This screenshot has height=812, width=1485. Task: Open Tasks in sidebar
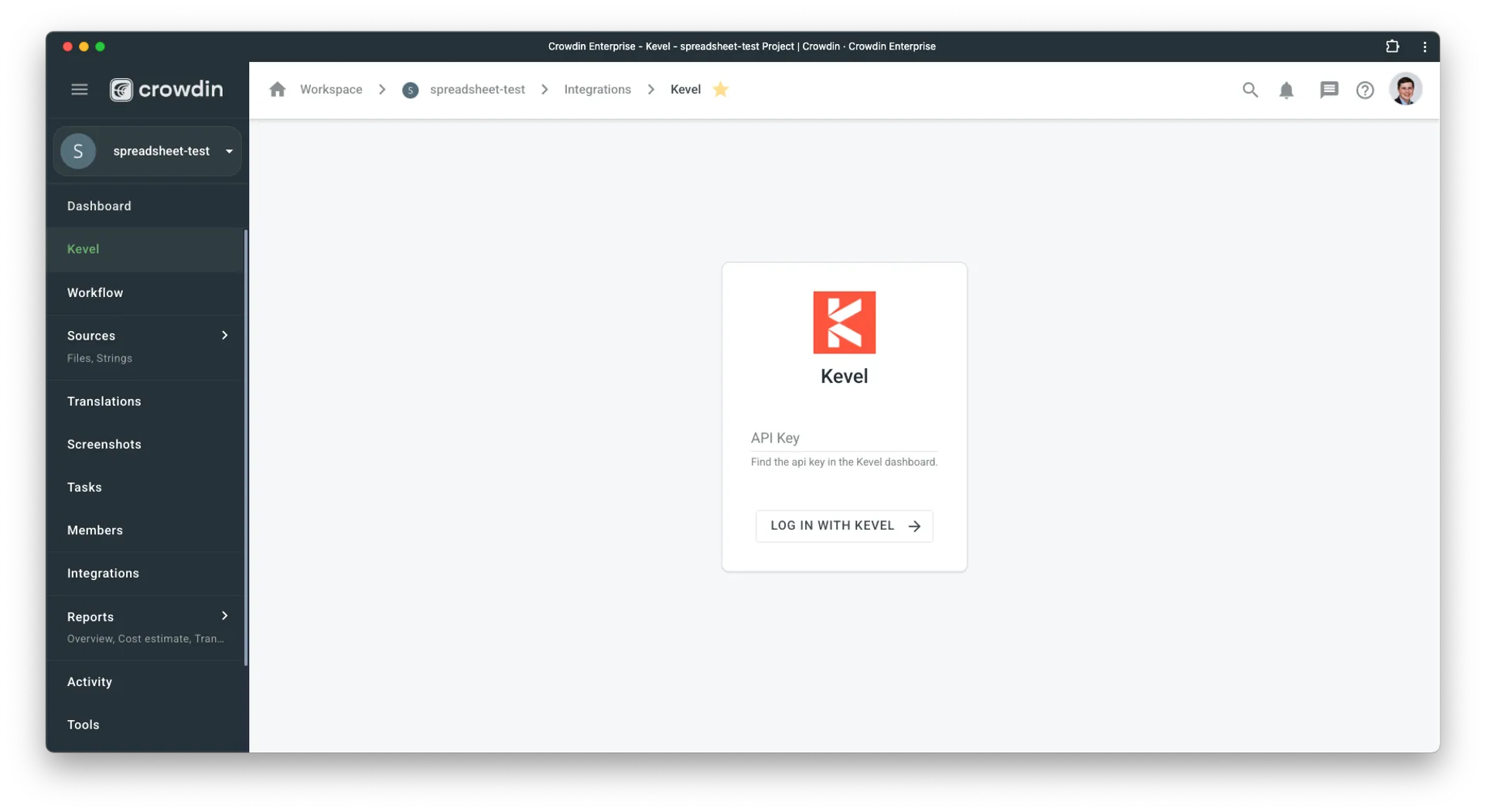(145, 487)
